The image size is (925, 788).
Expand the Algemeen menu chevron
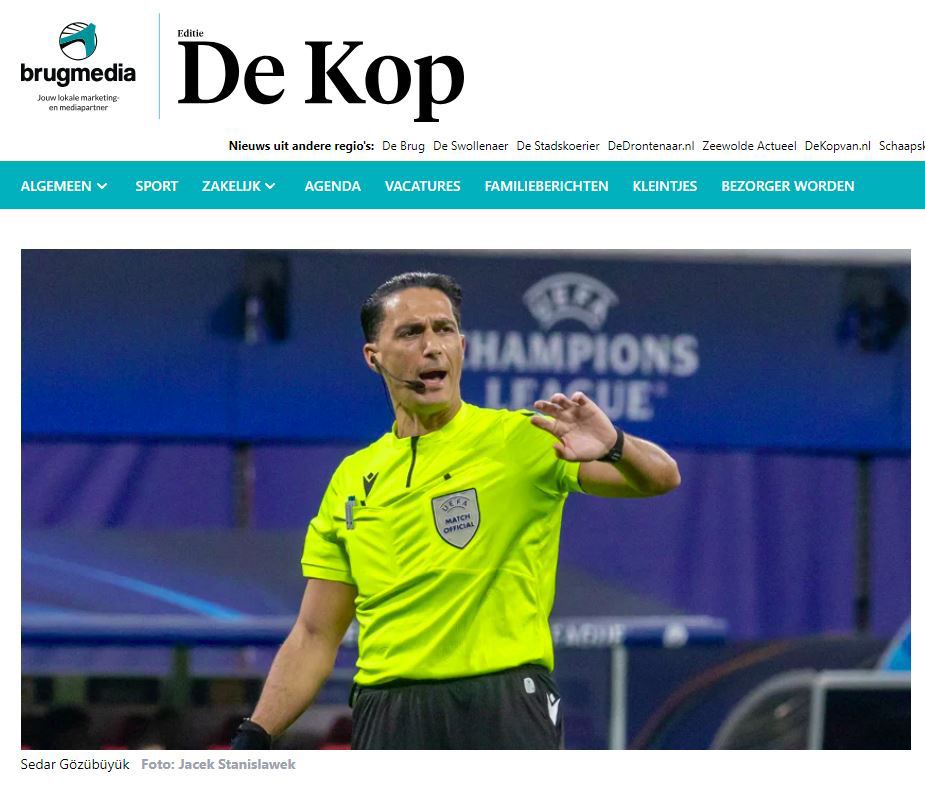(102, 186)
